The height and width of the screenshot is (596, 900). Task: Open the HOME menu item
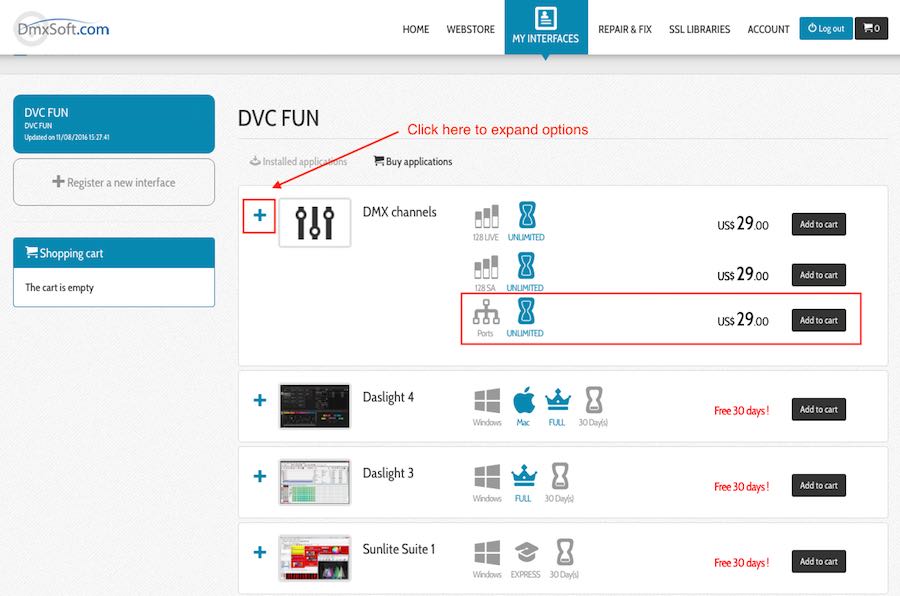[416, 29]
